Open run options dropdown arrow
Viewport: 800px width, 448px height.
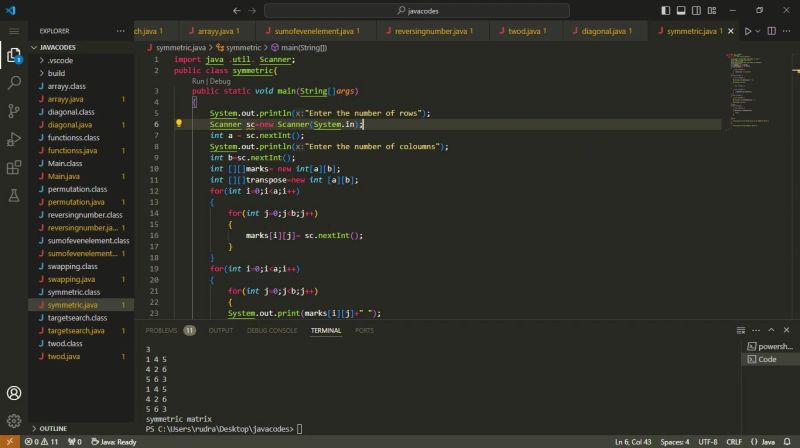[x=758, y=31]
